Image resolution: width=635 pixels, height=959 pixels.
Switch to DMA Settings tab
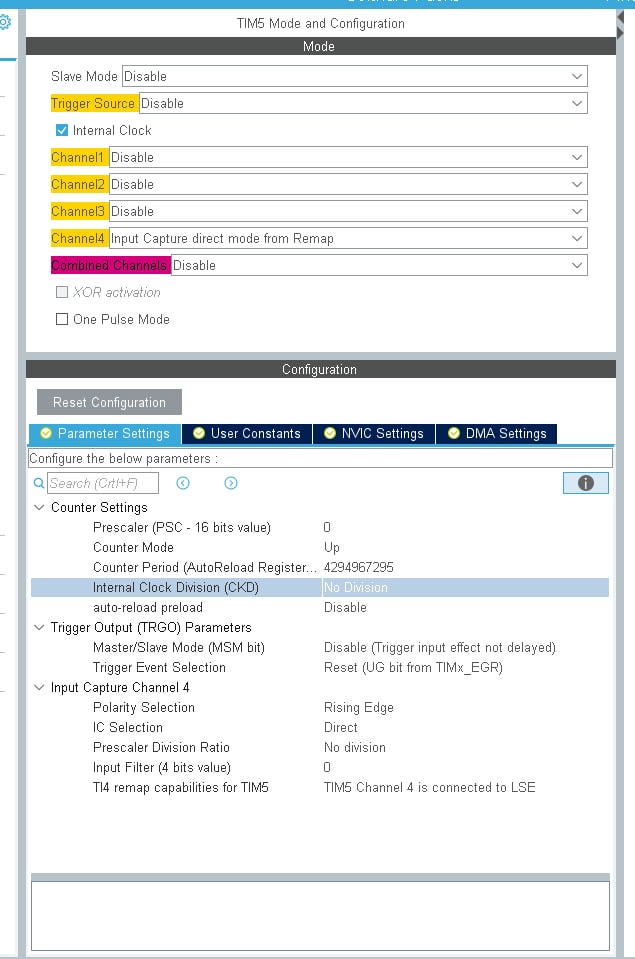point(497,434)
